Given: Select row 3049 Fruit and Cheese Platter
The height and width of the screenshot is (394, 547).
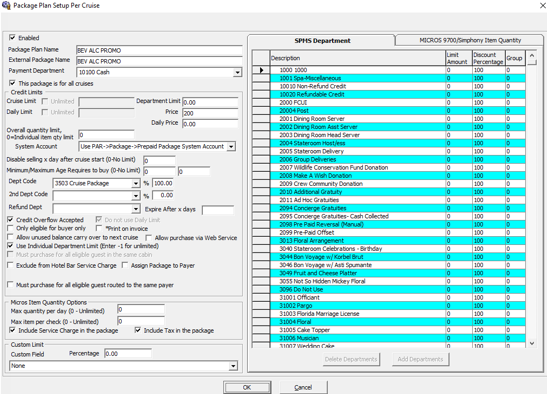Looking at the screenshot, I should [397, 273].
